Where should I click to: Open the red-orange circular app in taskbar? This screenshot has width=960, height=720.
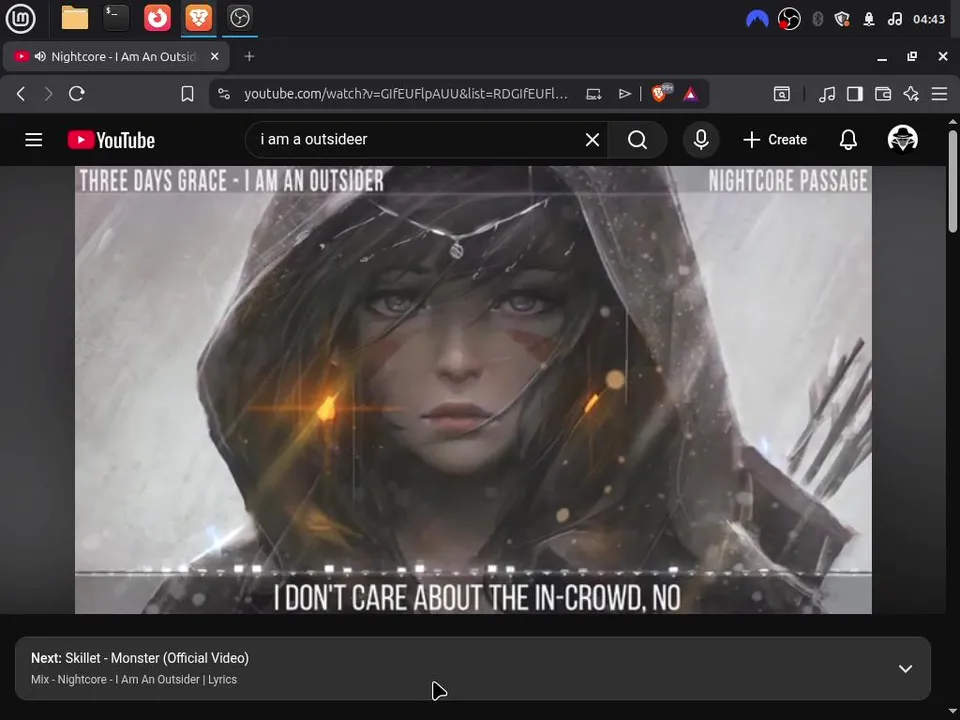[157, 18]
